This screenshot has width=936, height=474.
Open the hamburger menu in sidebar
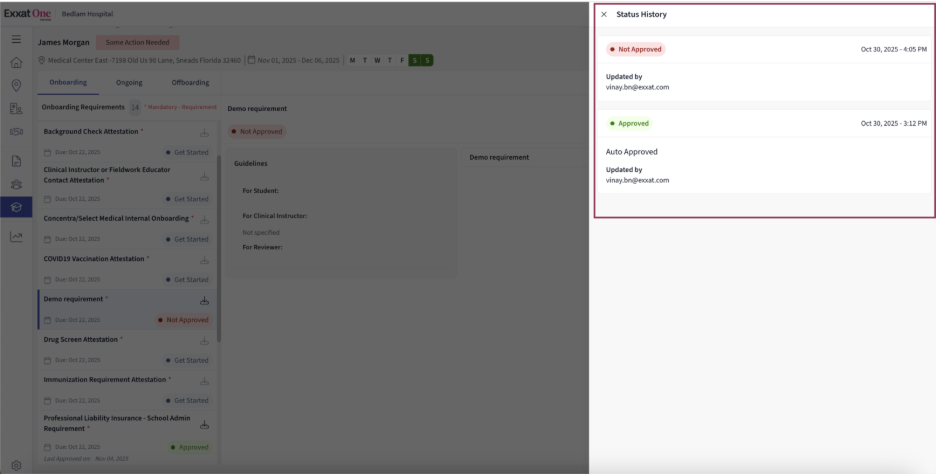point(16,39)
